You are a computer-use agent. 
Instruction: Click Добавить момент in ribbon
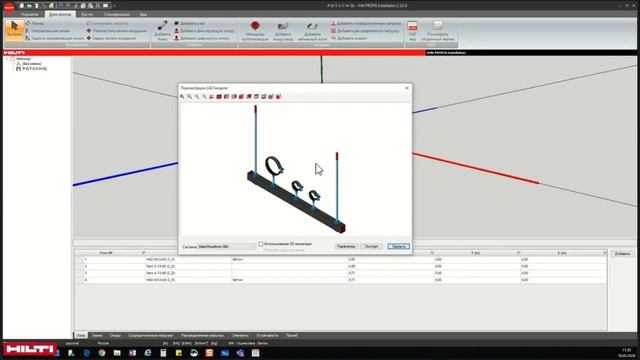coord(349,38)
